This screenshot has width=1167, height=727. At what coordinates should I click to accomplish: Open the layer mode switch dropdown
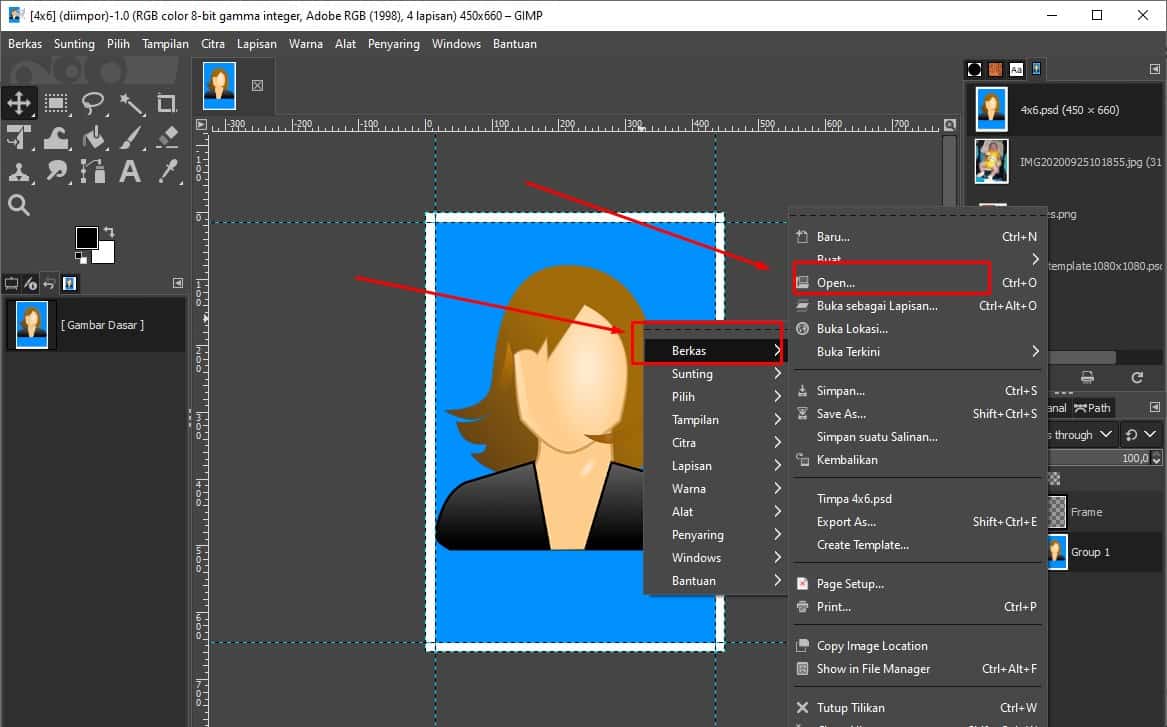click(x=1141, y=435)
